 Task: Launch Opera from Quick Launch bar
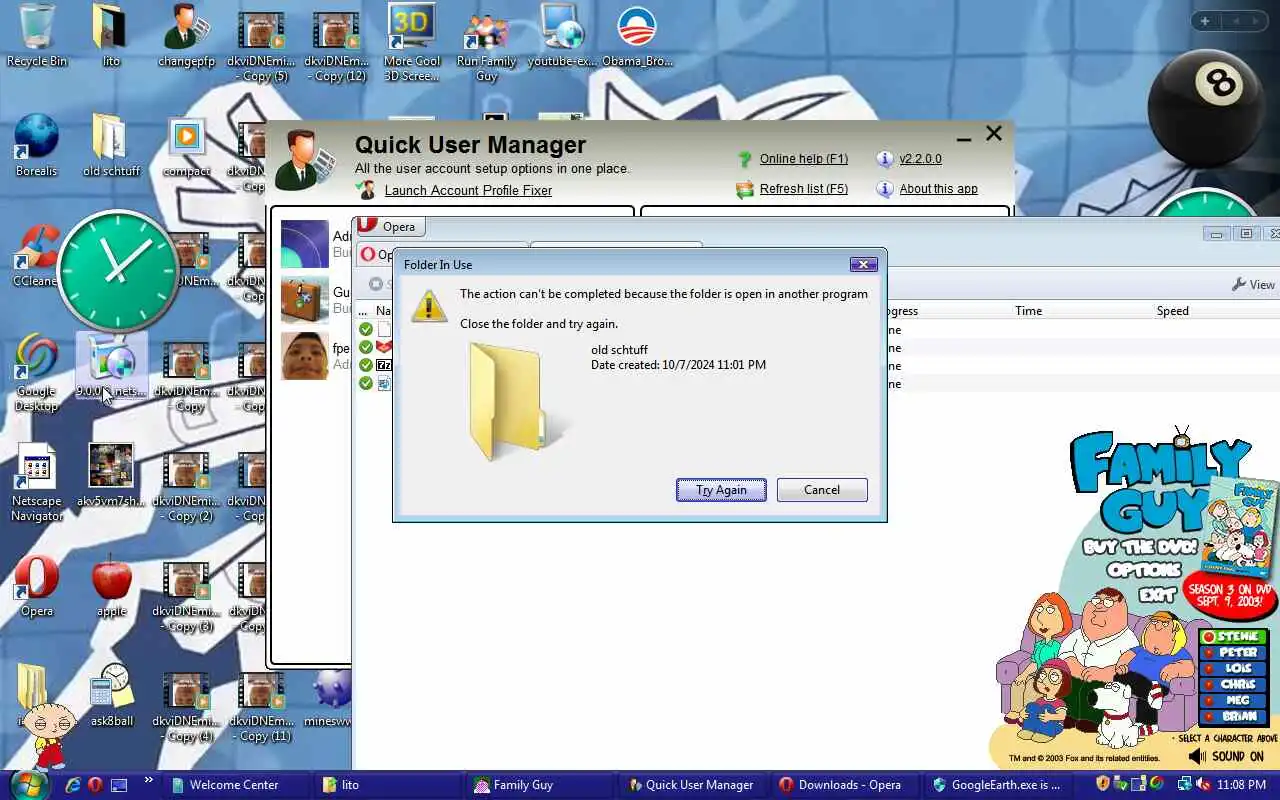point(95,785)
